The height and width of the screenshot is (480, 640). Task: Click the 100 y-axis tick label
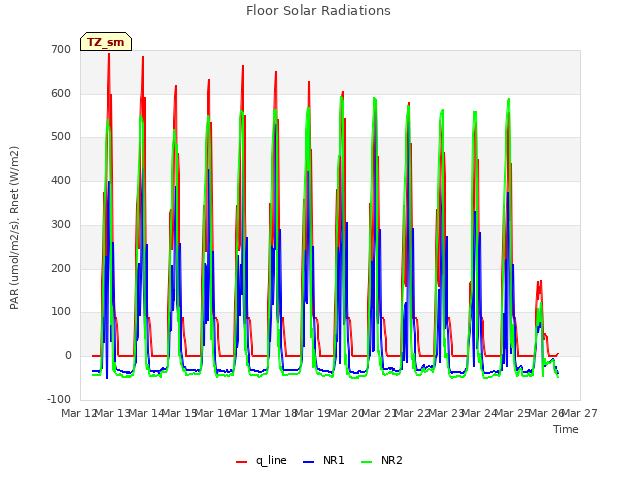[x=61, y=312]
